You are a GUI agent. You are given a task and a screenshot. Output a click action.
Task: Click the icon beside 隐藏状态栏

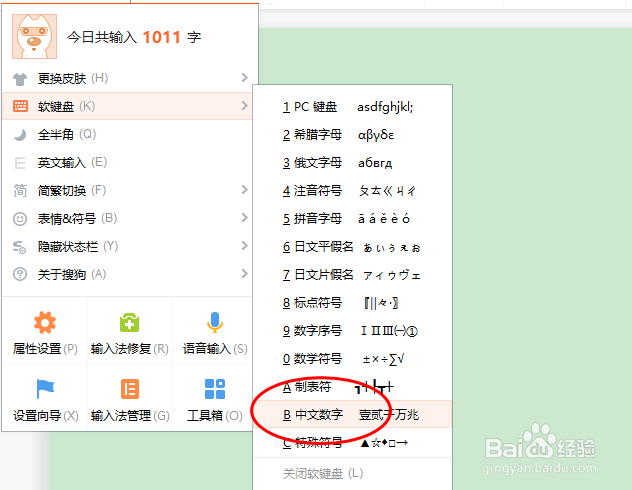click(19, 247)
